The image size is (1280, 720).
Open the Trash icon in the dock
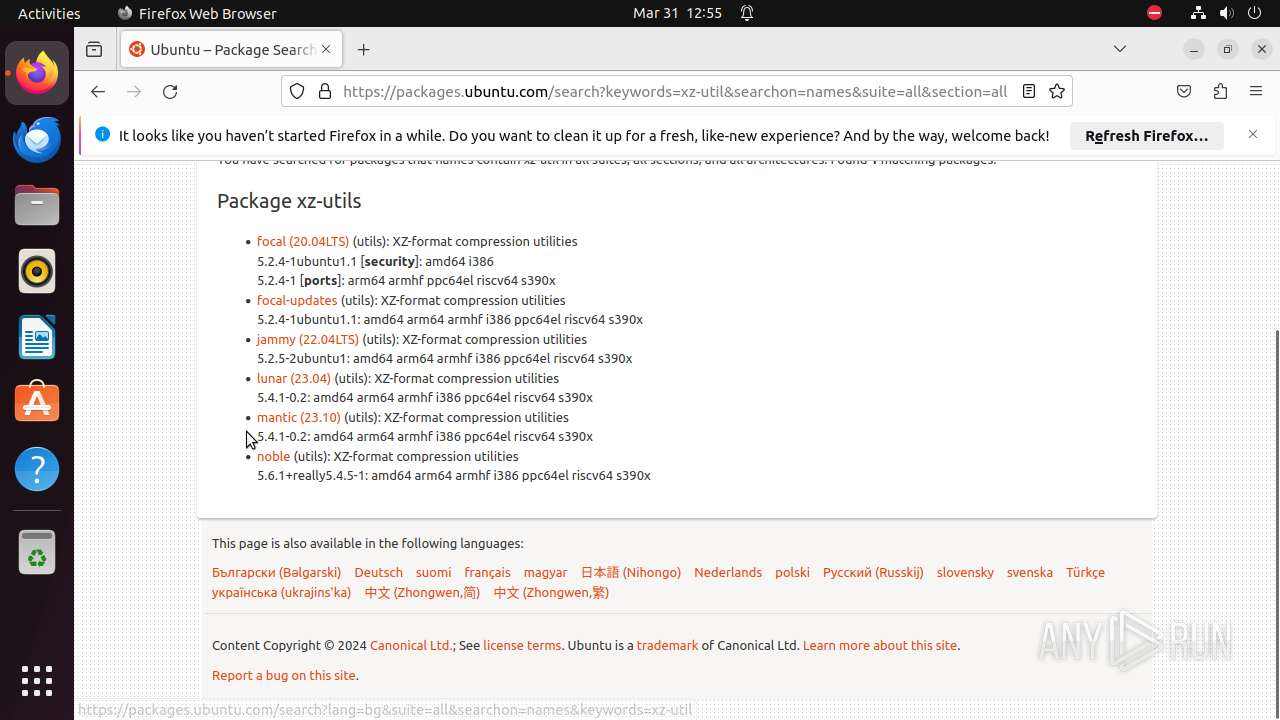pyautogui.click(x=37, y=552)
